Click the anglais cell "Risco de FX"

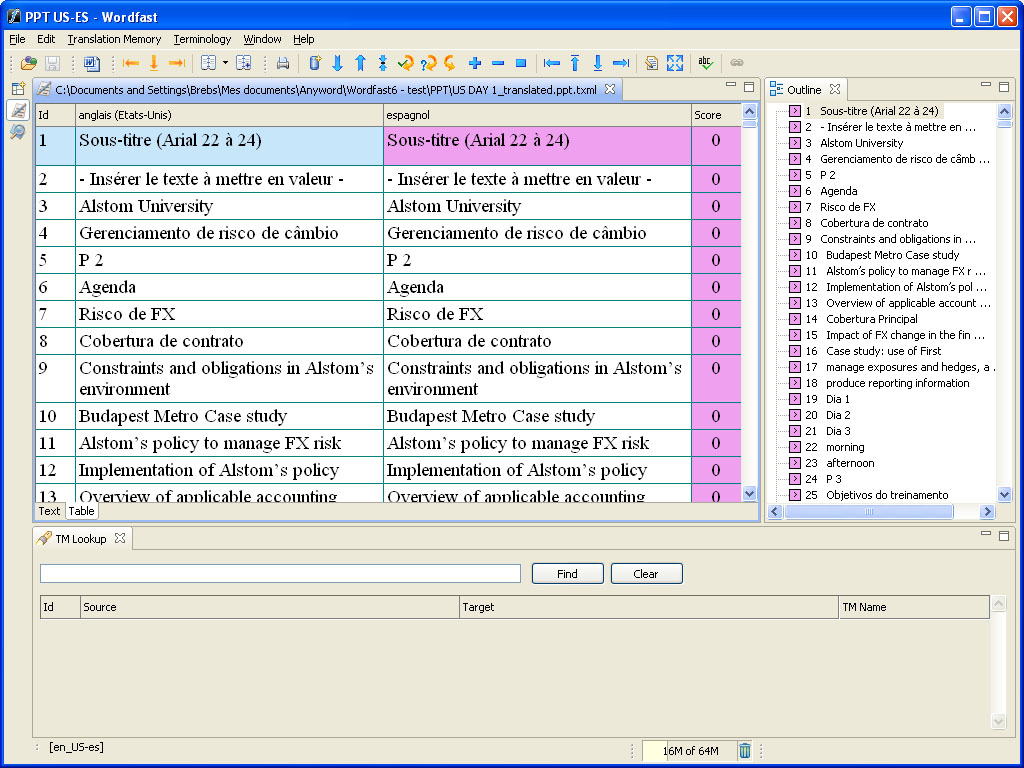tap(229, 314)
